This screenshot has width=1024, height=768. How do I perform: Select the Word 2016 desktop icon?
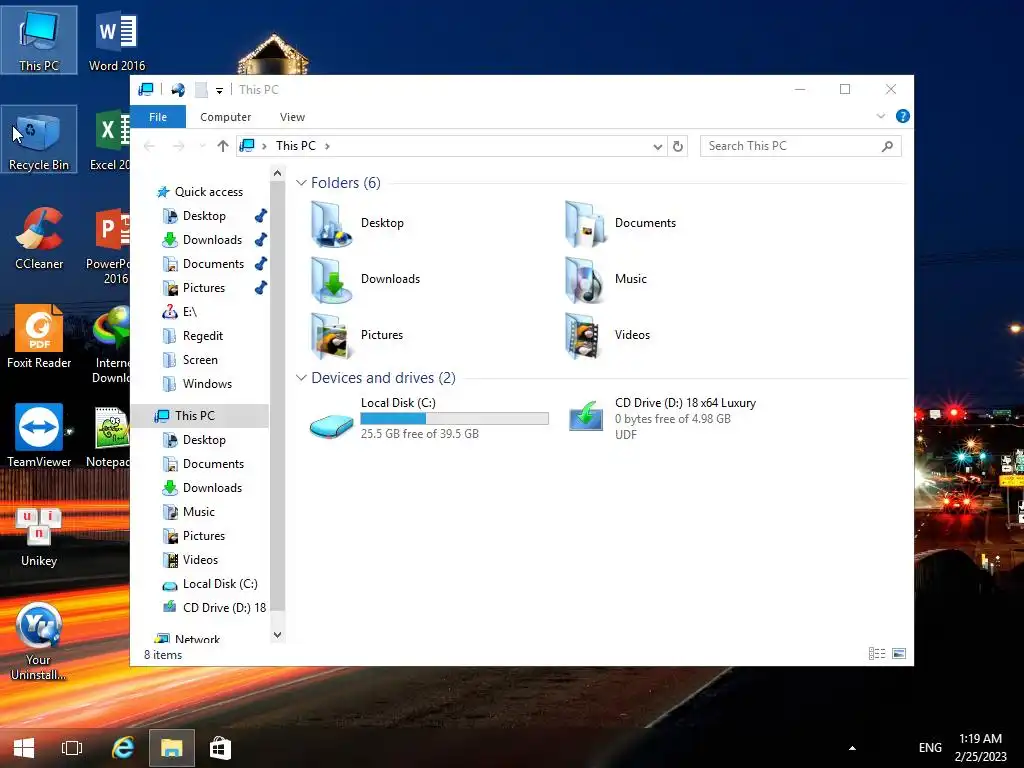pyautogui.click(x=117, y=40)
